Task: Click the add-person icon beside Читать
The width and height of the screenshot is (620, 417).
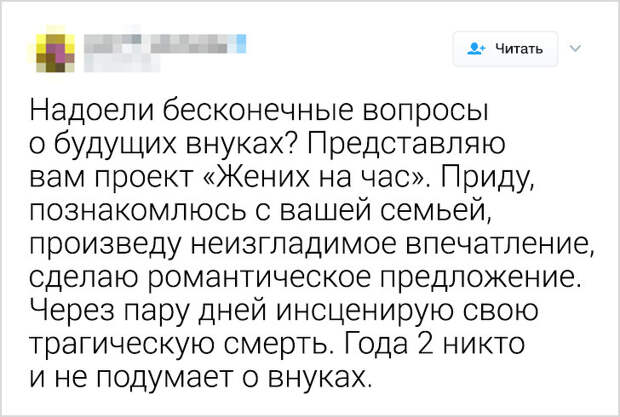Action: (x=476, y=49)
